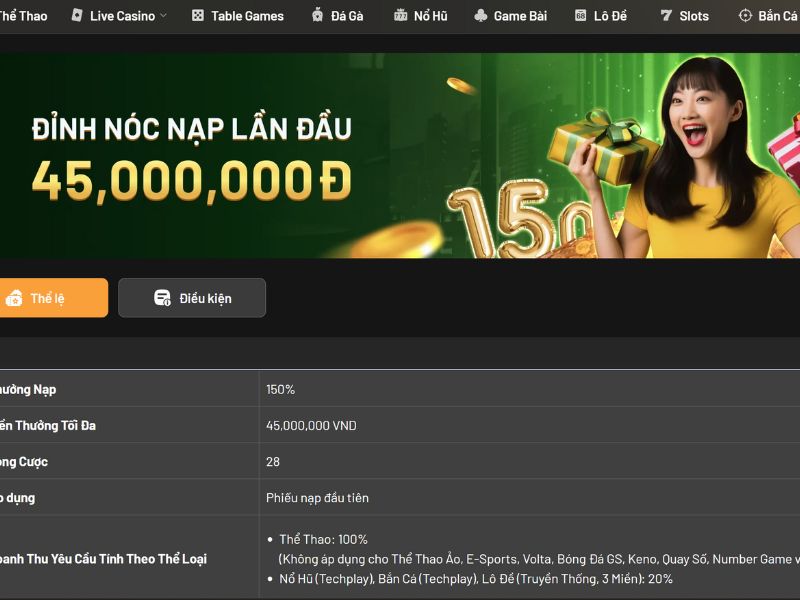Click the first-deposit promotion banner
The width and height of the screenshot is (800, 600).
(x=400, y=156)
